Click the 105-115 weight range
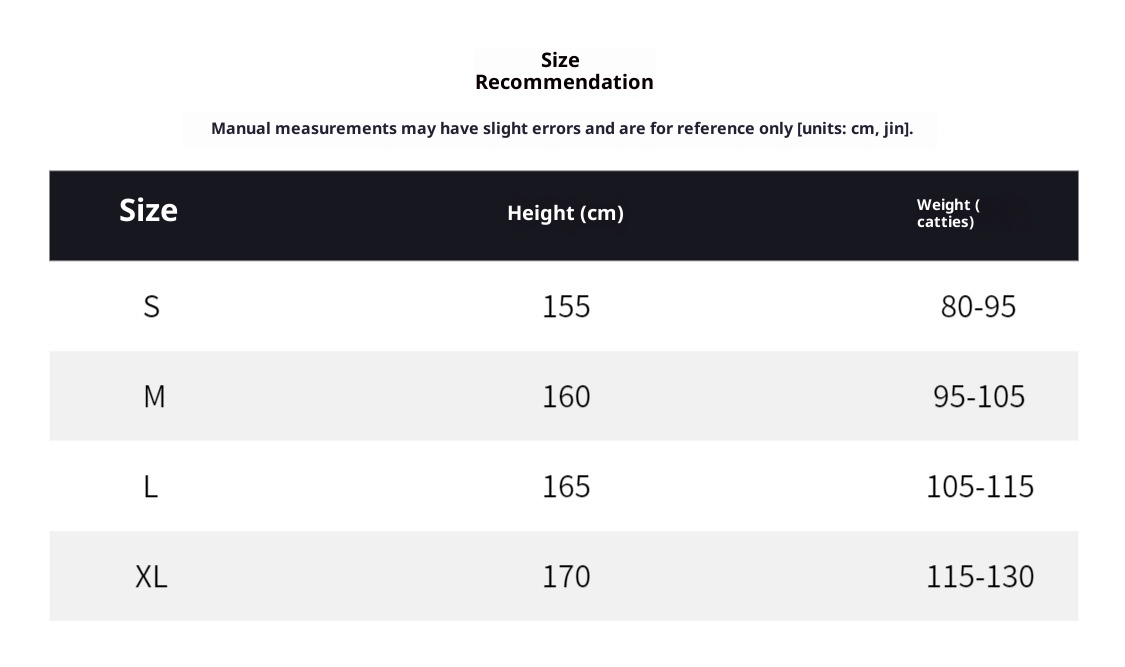 pyautogui.click(x=980, y=486)
